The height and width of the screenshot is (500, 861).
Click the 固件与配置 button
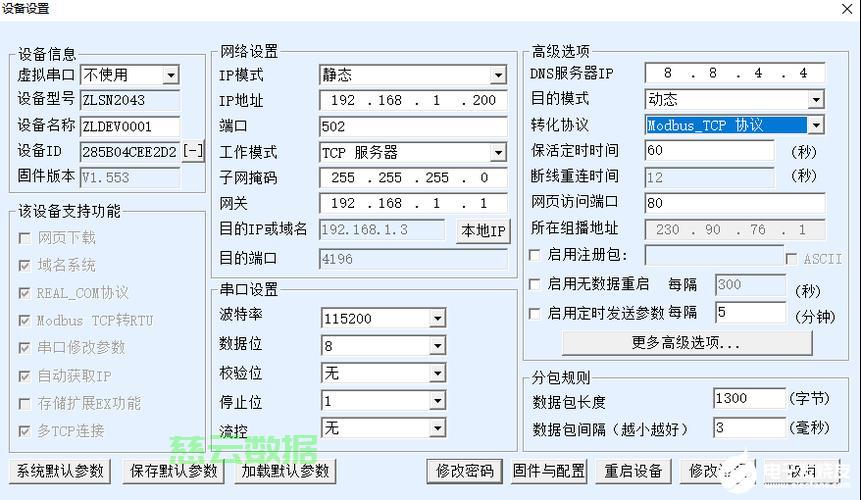549,471
